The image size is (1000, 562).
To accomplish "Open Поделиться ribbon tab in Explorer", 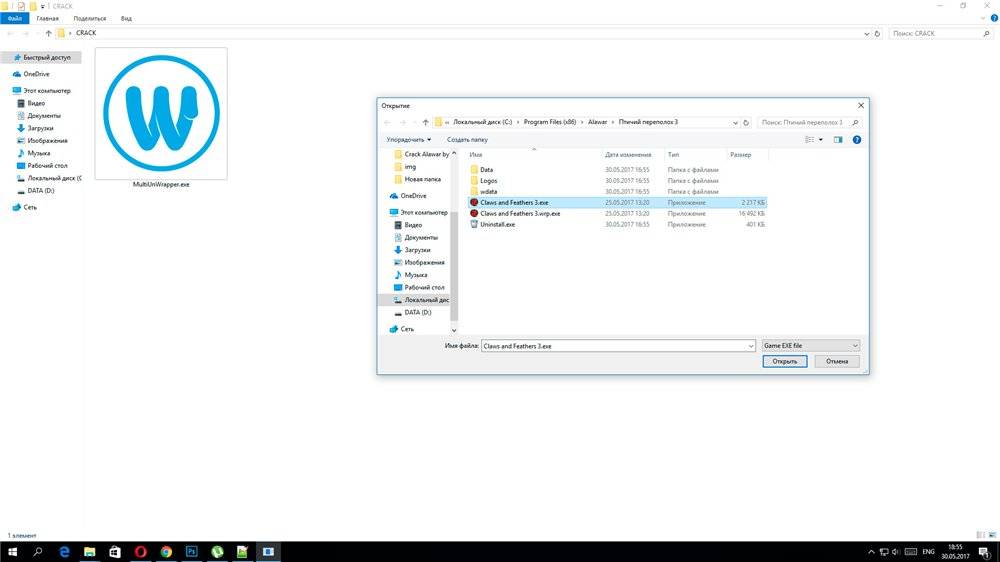I will click(89, 18).
